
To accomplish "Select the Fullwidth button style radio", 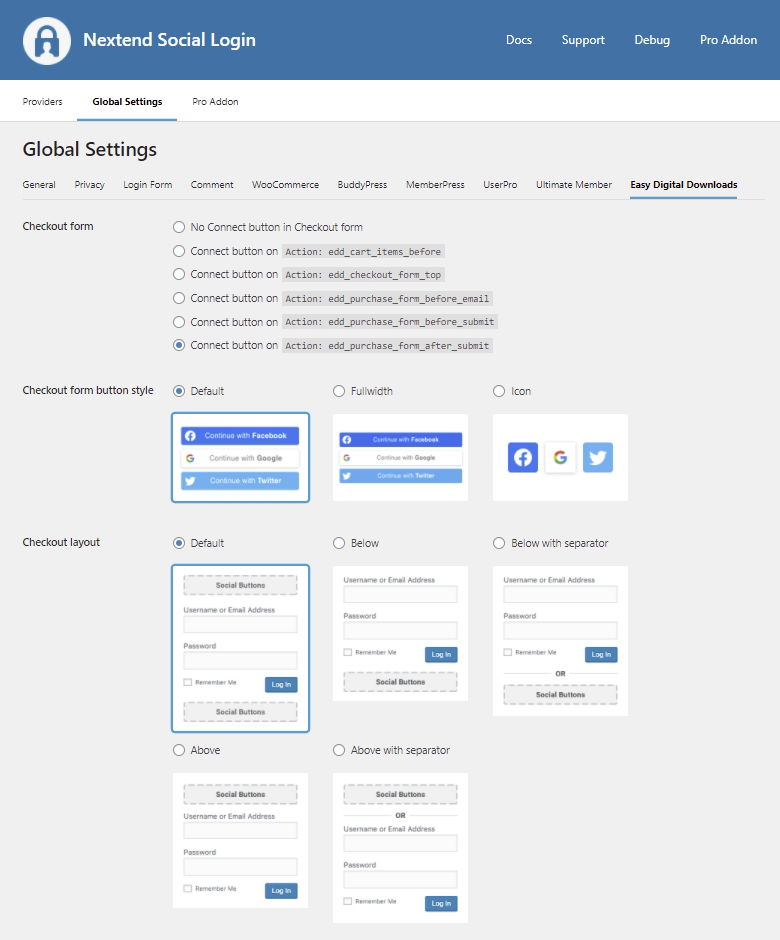I will tap(339, 391).
